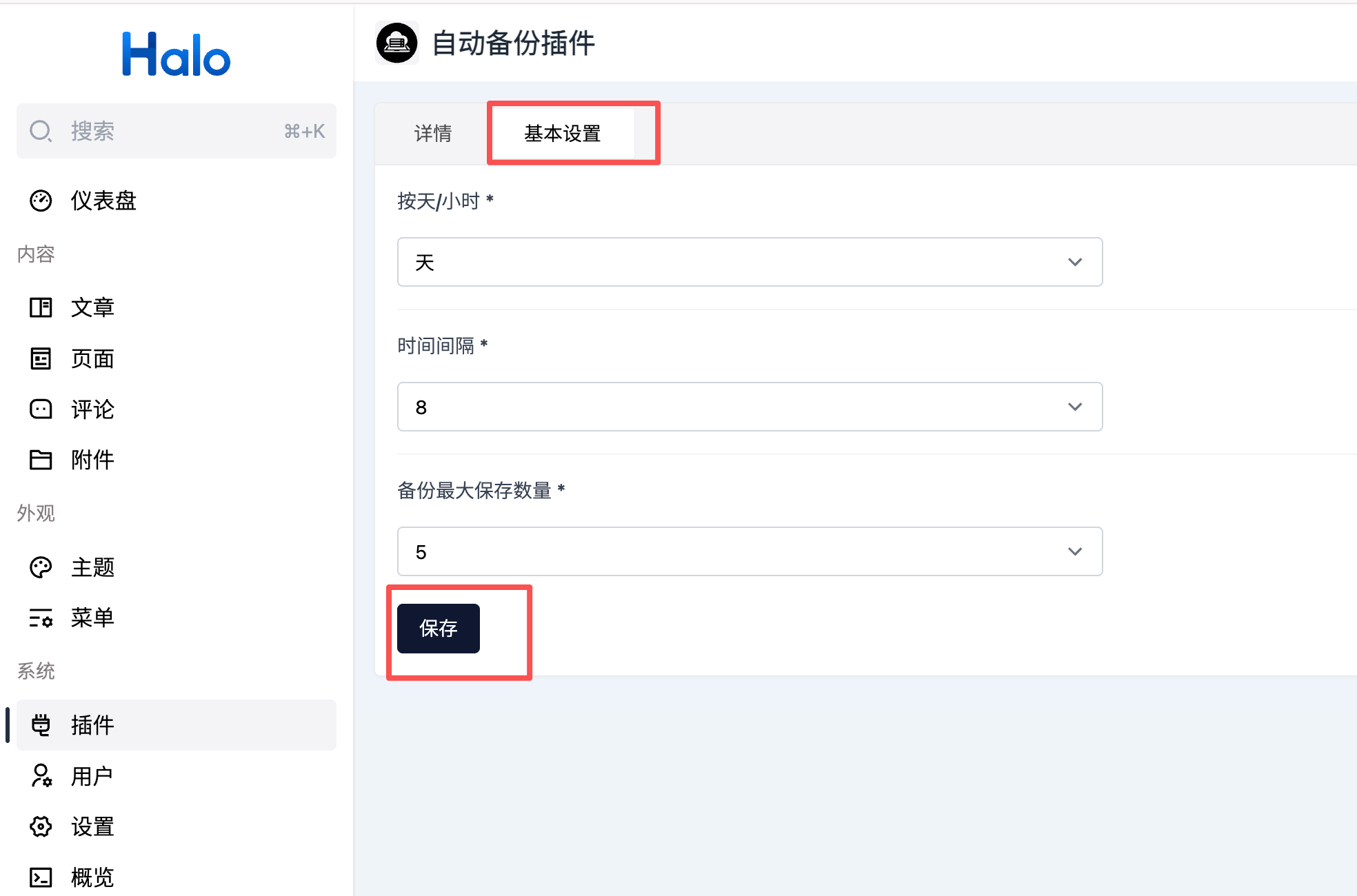Focus the 搜索 search field
The height and width of the screenshot is (896, 1357).
(x=177, y=131)
